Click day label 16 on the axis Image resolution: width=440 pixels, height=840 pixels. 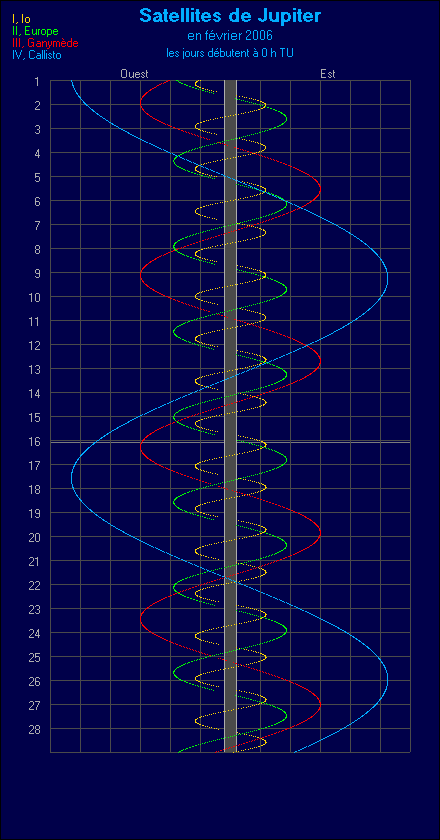pyautogui.click(x=35, y=441)
